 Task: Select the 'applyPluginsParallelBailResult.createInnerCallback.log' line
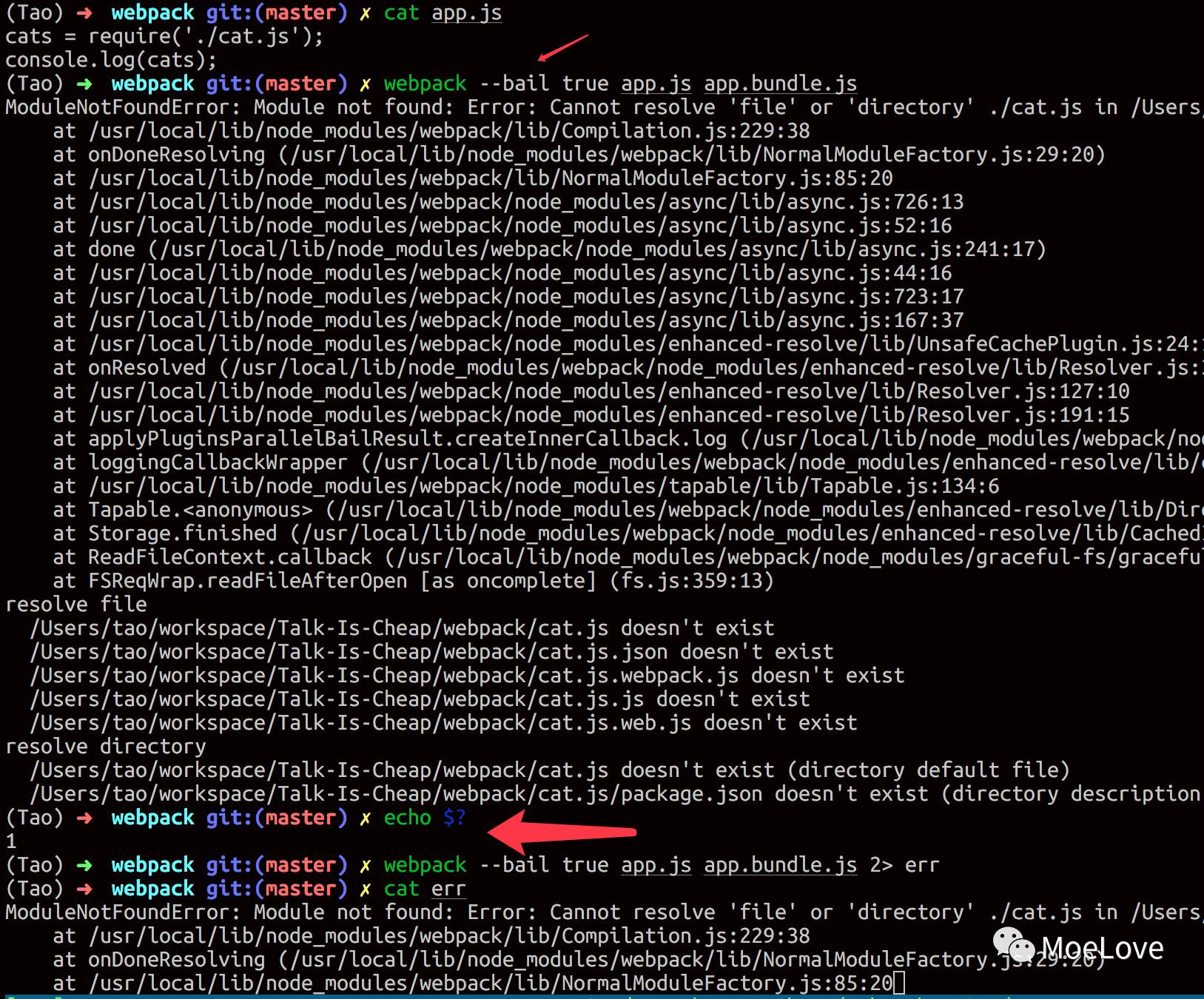[628, 439]
